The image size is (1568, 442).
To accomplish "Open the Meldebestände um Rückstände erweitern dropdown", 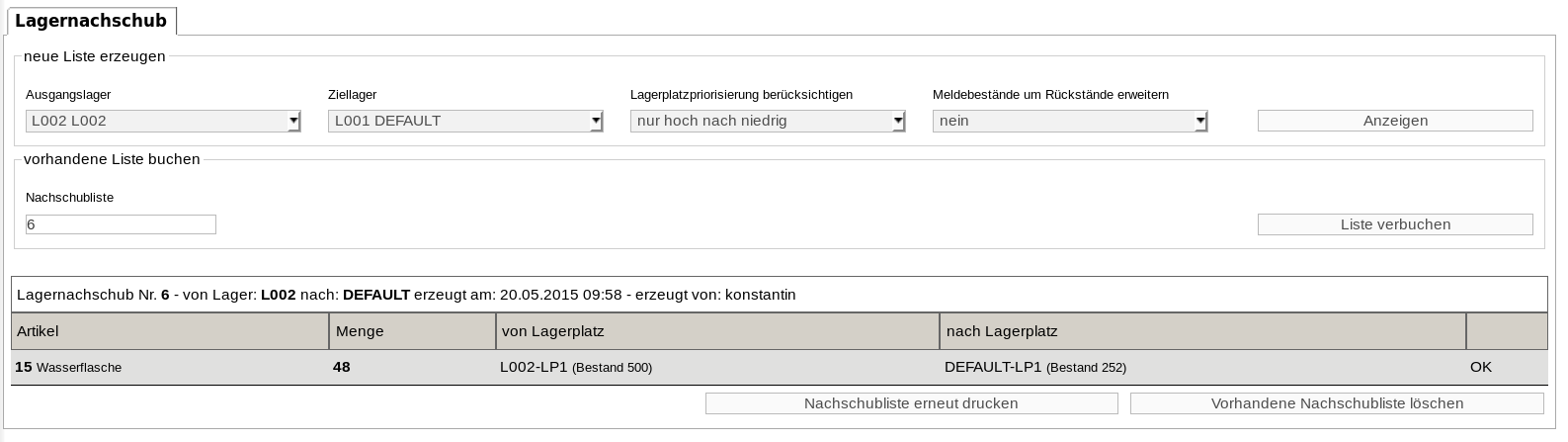I will point(1070,121).
